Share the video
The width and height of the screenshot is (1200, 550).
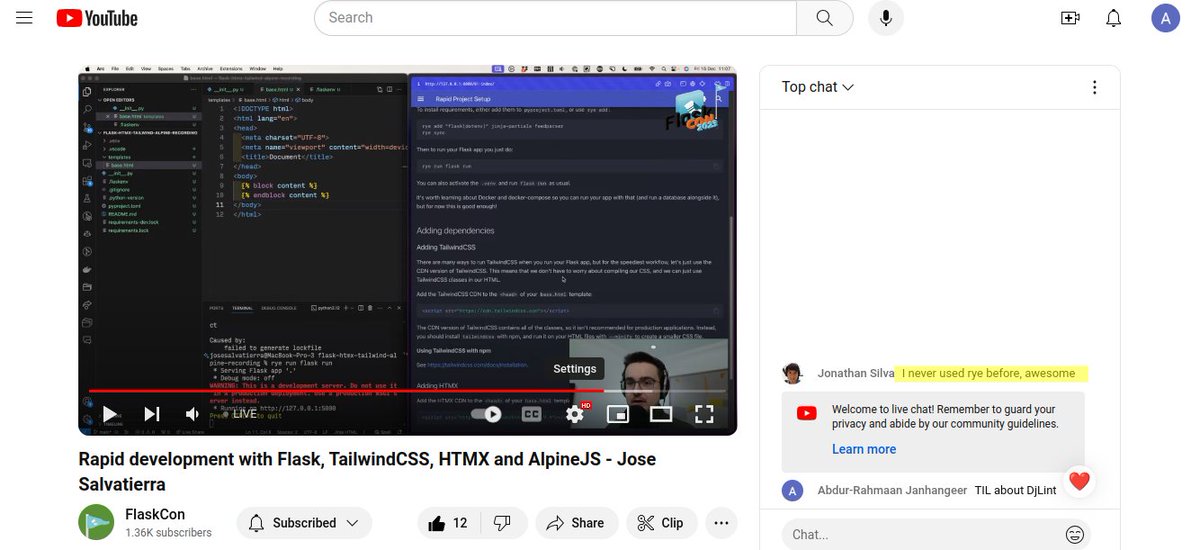coord(576,523)
